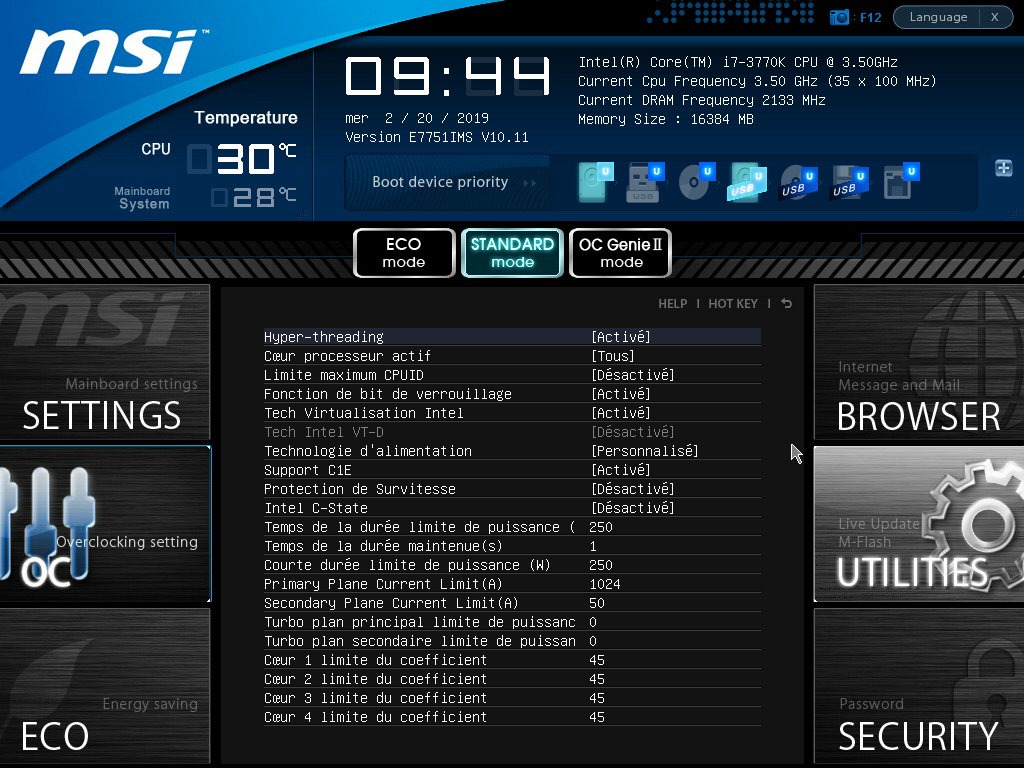Open the SECURITY password panel
Screen dimensions: 1024x768
click(x=919, y=686)
